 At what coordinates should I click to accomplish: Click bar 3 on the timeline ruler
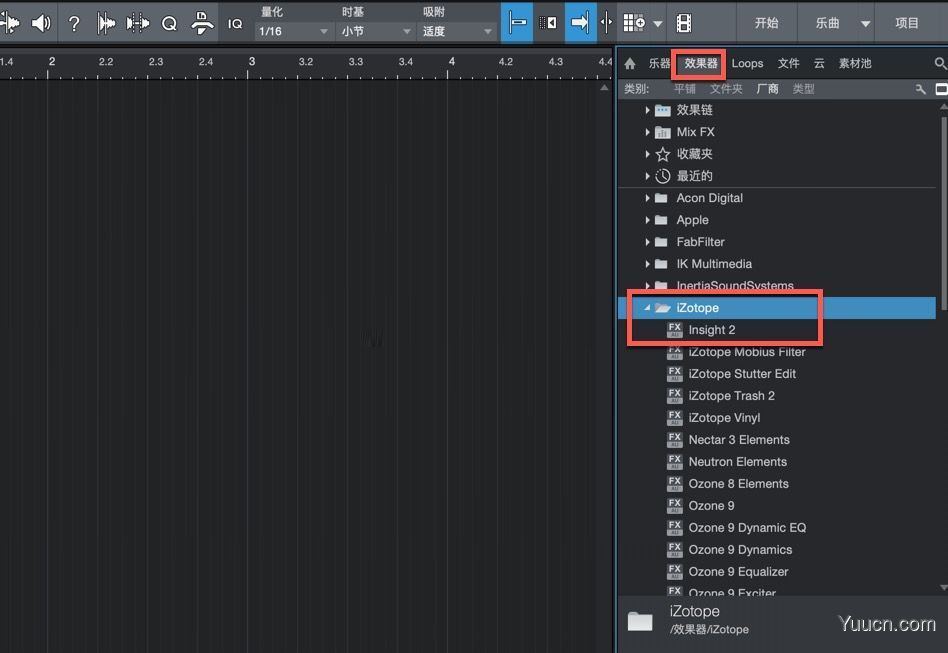[252, 61]
